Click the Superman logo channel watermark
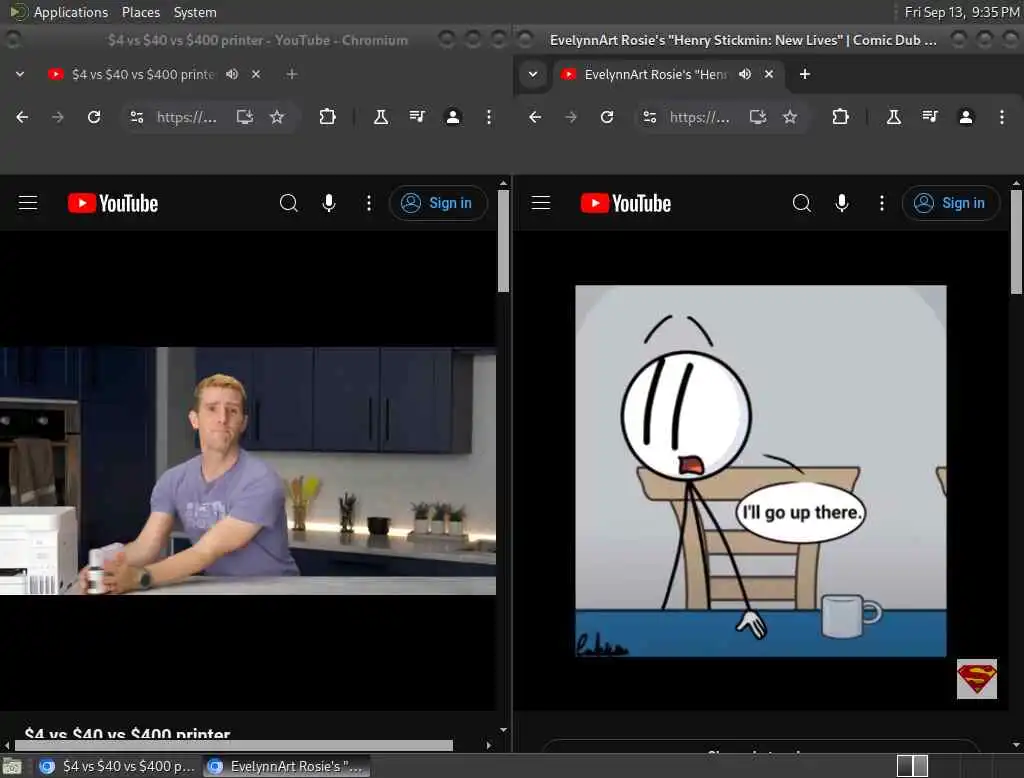The image size is (1024, 778). point(976,679)
